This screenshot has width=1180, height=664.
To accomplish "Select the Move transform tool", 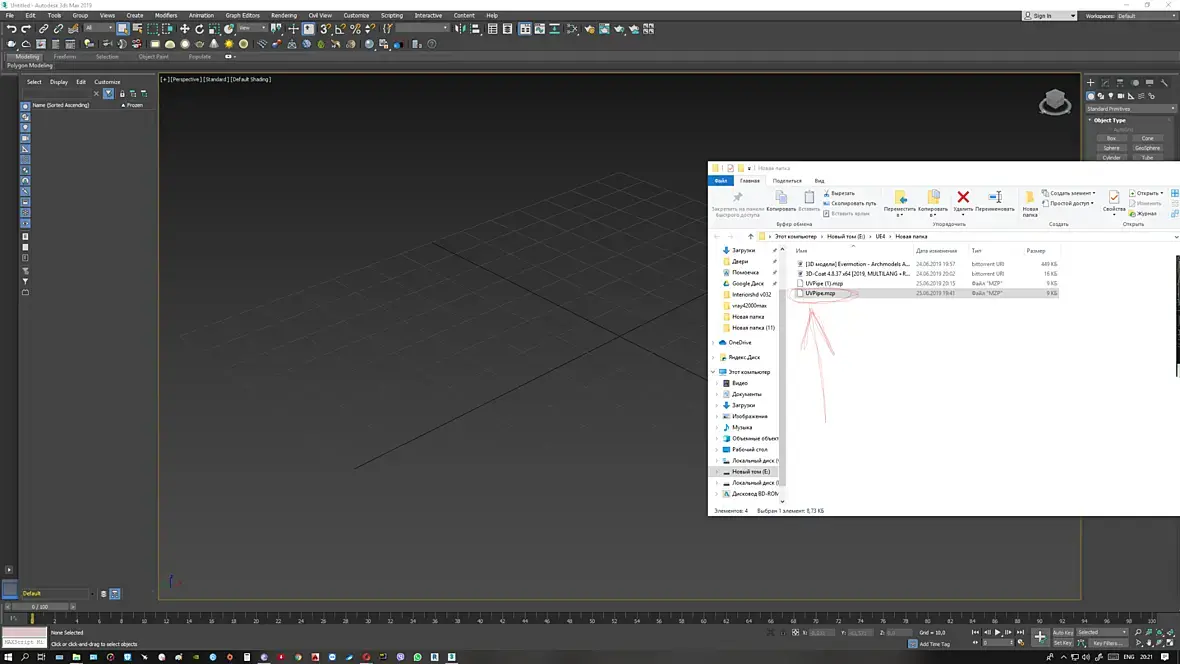I will coord(184,29).
